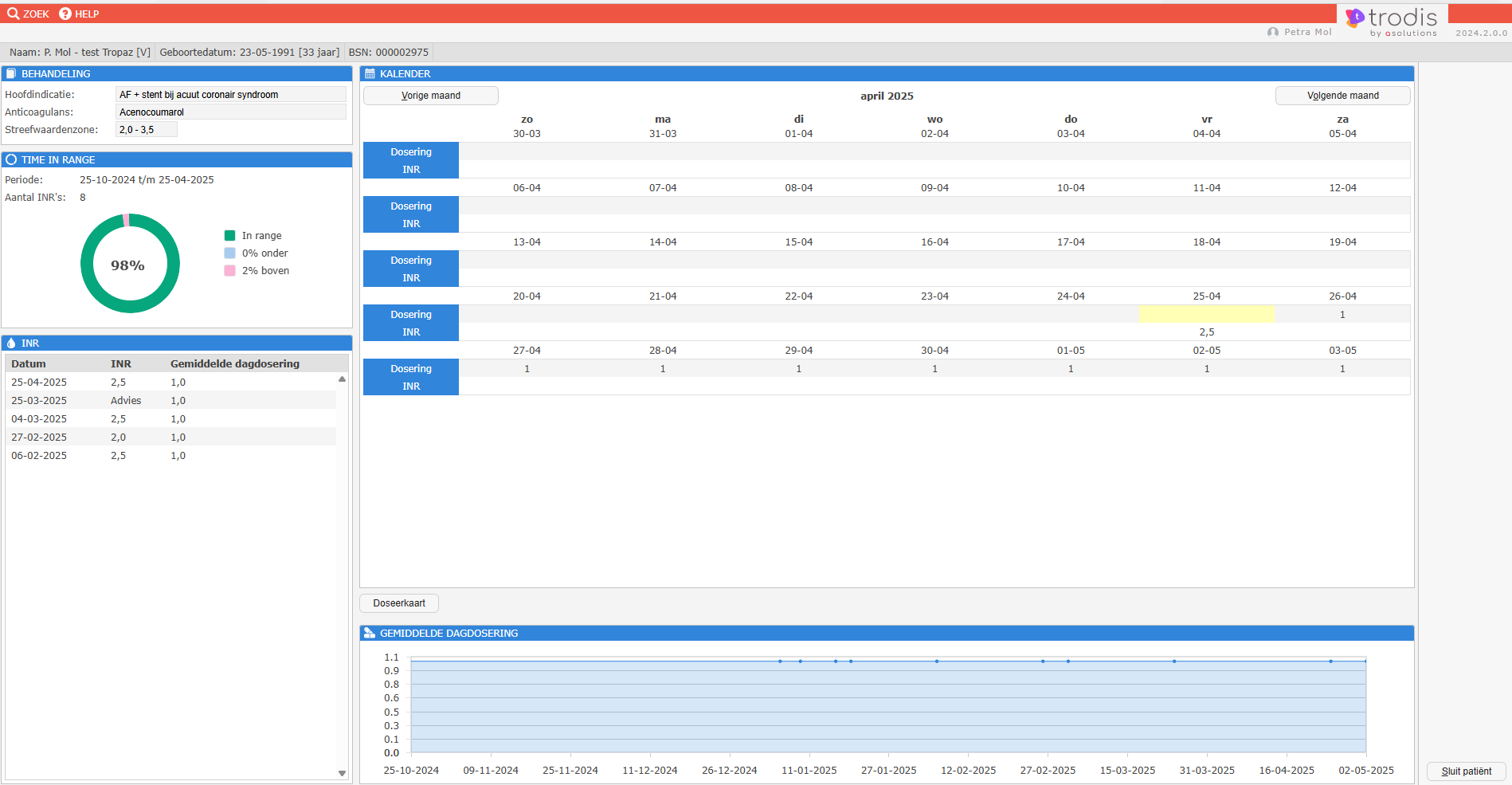The image size is (1512, 785).
Task: Click version number 2024.2.0.0
Action: click(x=1481, y=33)
